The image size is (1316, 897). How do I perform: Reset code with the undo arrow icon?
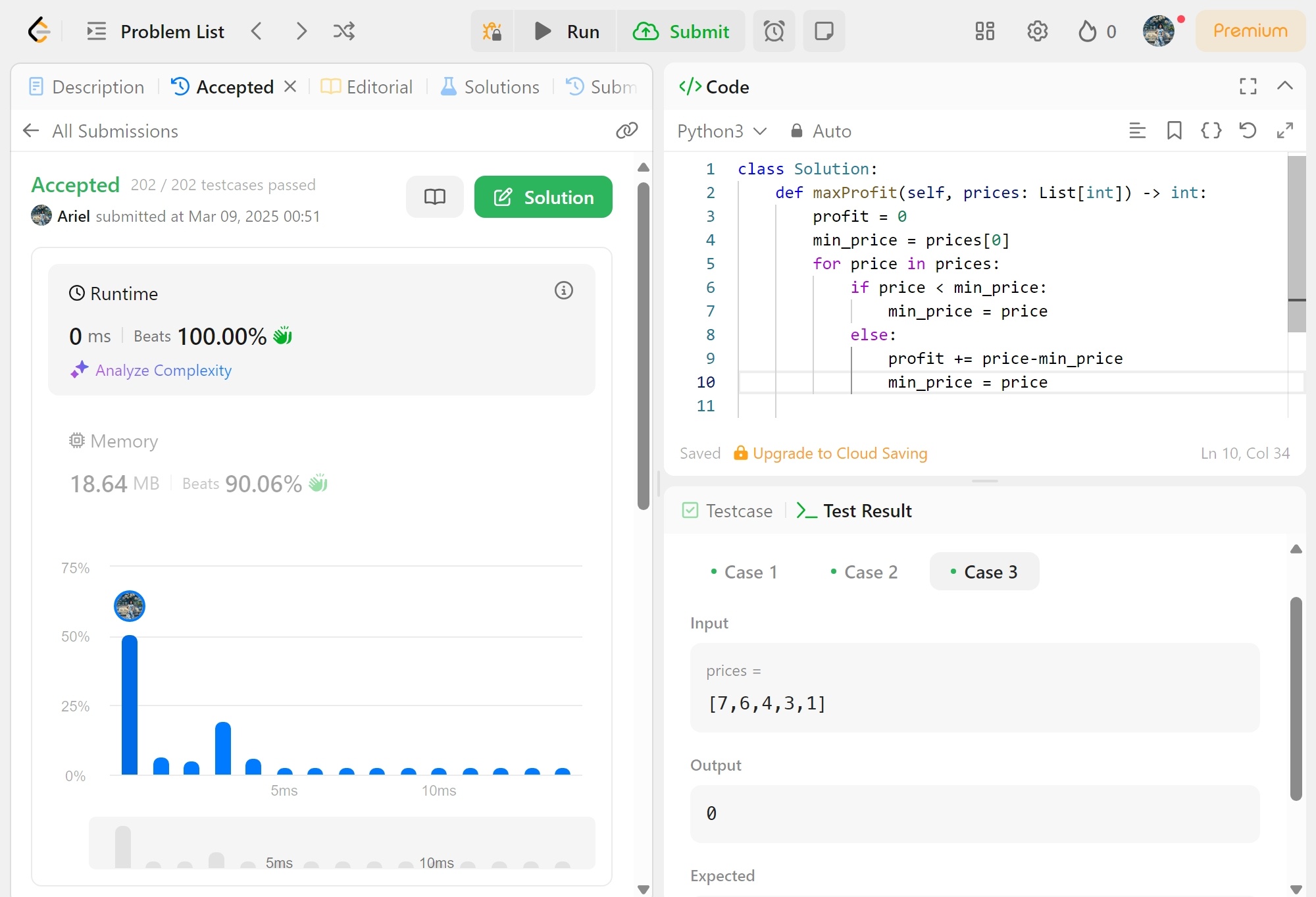[1248, 130]
